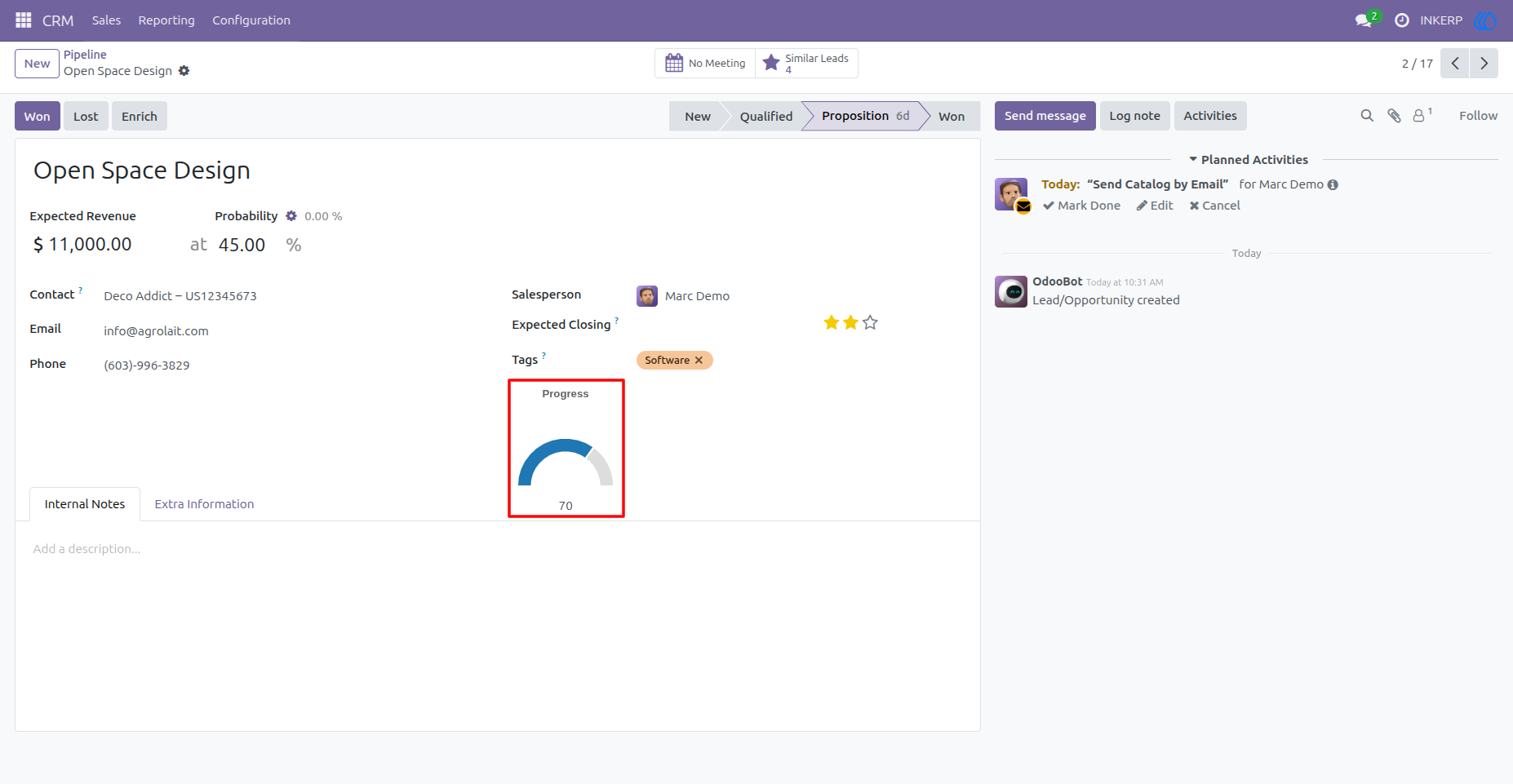This screenshot has width=1513, height=784.
Task: Open the conversations chat icon
Action: [1364, 20]
